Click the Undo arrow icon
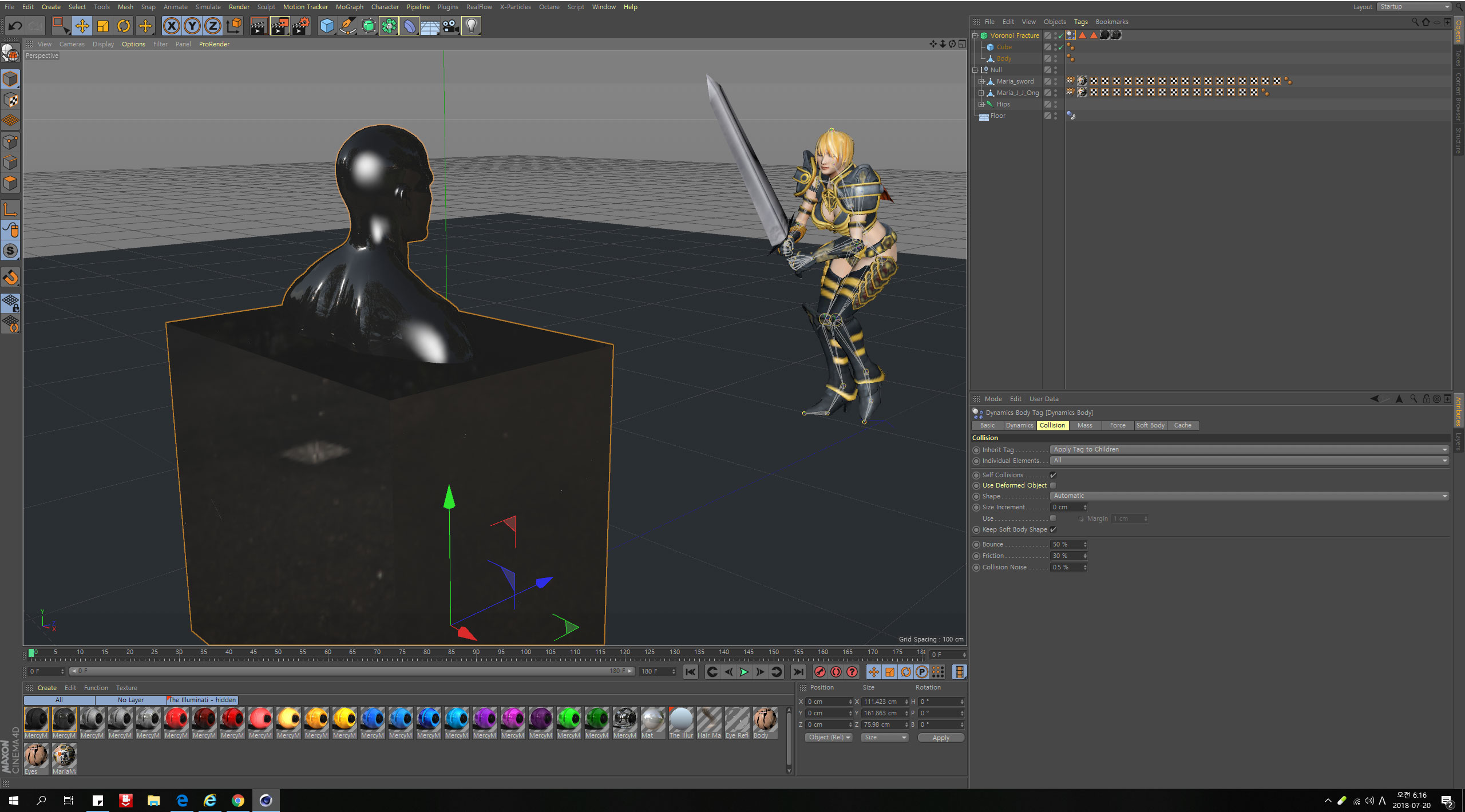1465x812 pixels. click(15, 26)
